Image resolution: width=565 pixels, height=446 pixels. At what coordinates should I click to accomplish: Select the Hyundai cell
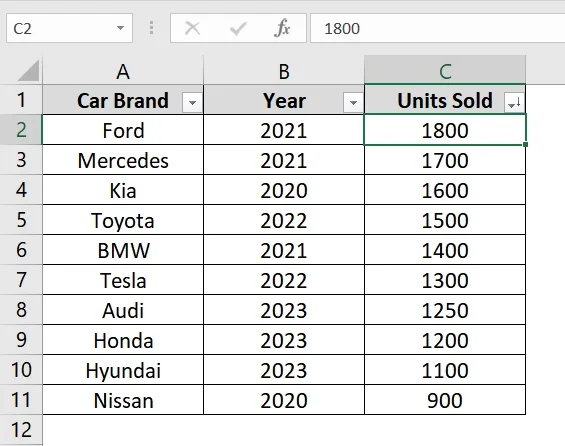[123, 370]
